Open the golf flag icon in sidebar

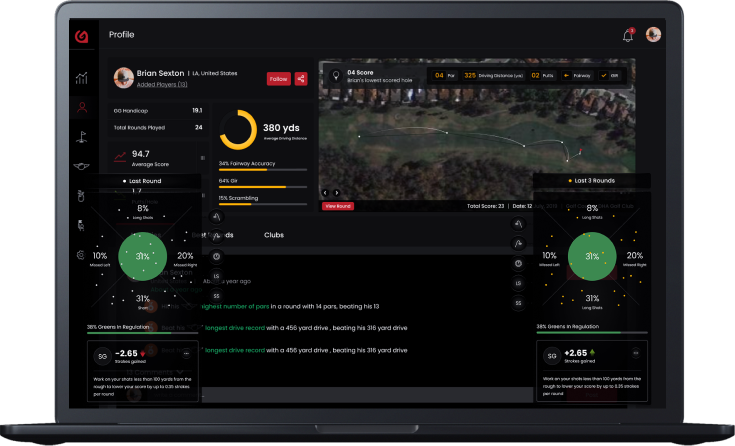click(x=81, y=138)
